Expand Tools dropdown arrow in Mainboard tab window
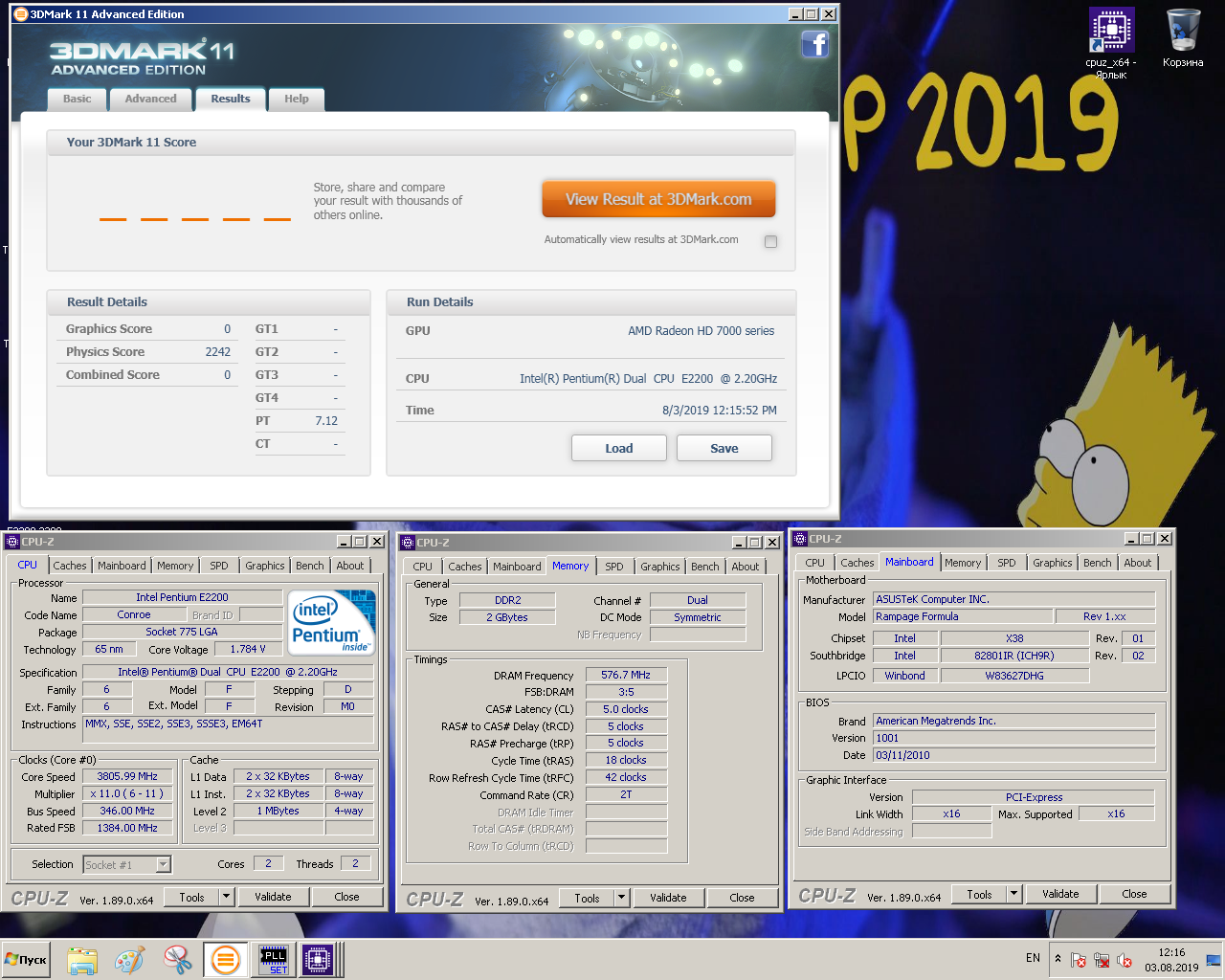This screenshot has height=980, width=1225. click(x=1014, y=894)
